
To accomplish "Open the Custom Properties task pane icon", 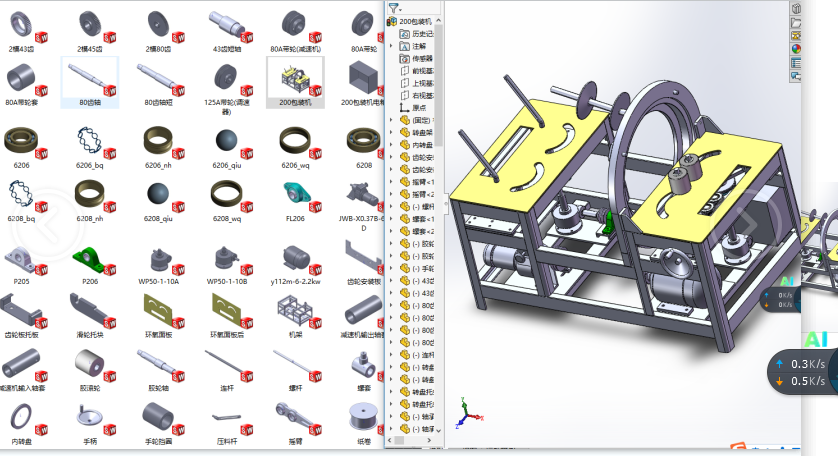I will click(796, 63).
